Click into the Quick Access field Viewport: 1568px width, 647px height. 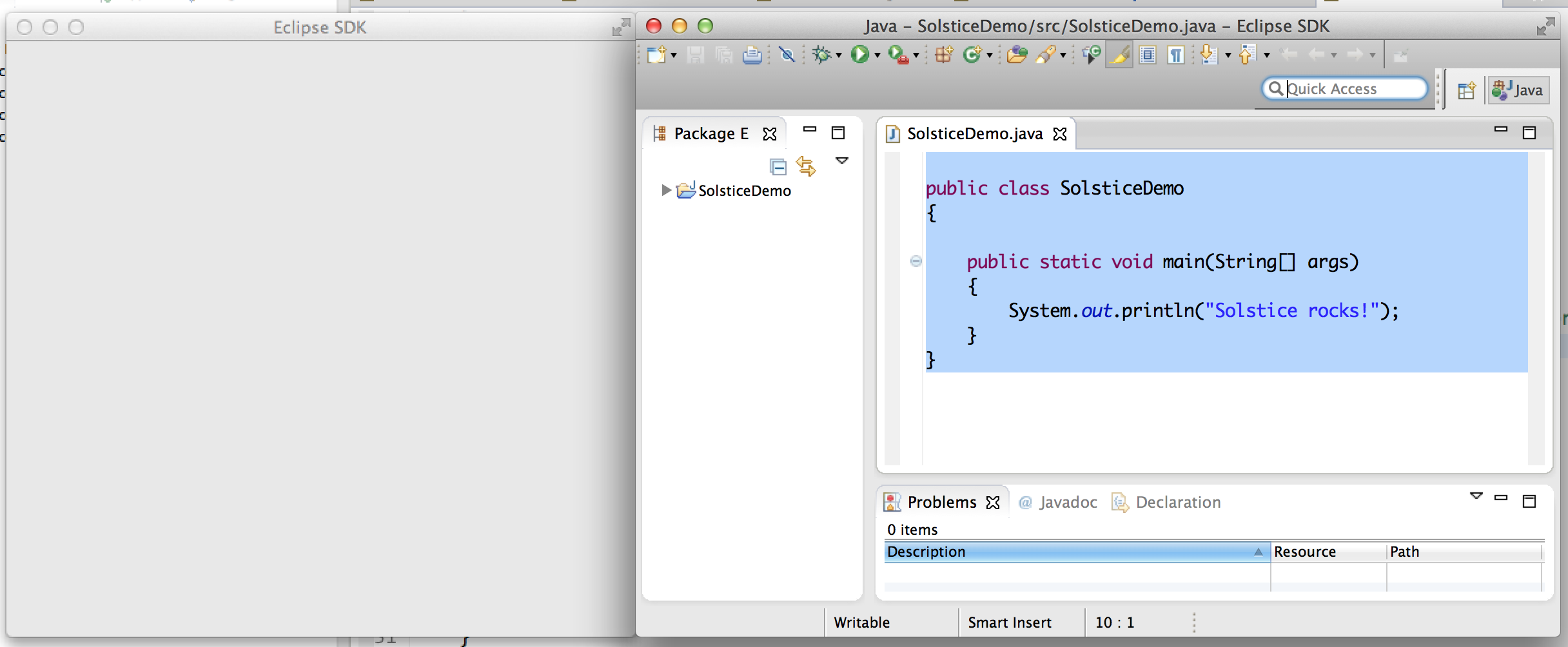[x=1345, y=89]
